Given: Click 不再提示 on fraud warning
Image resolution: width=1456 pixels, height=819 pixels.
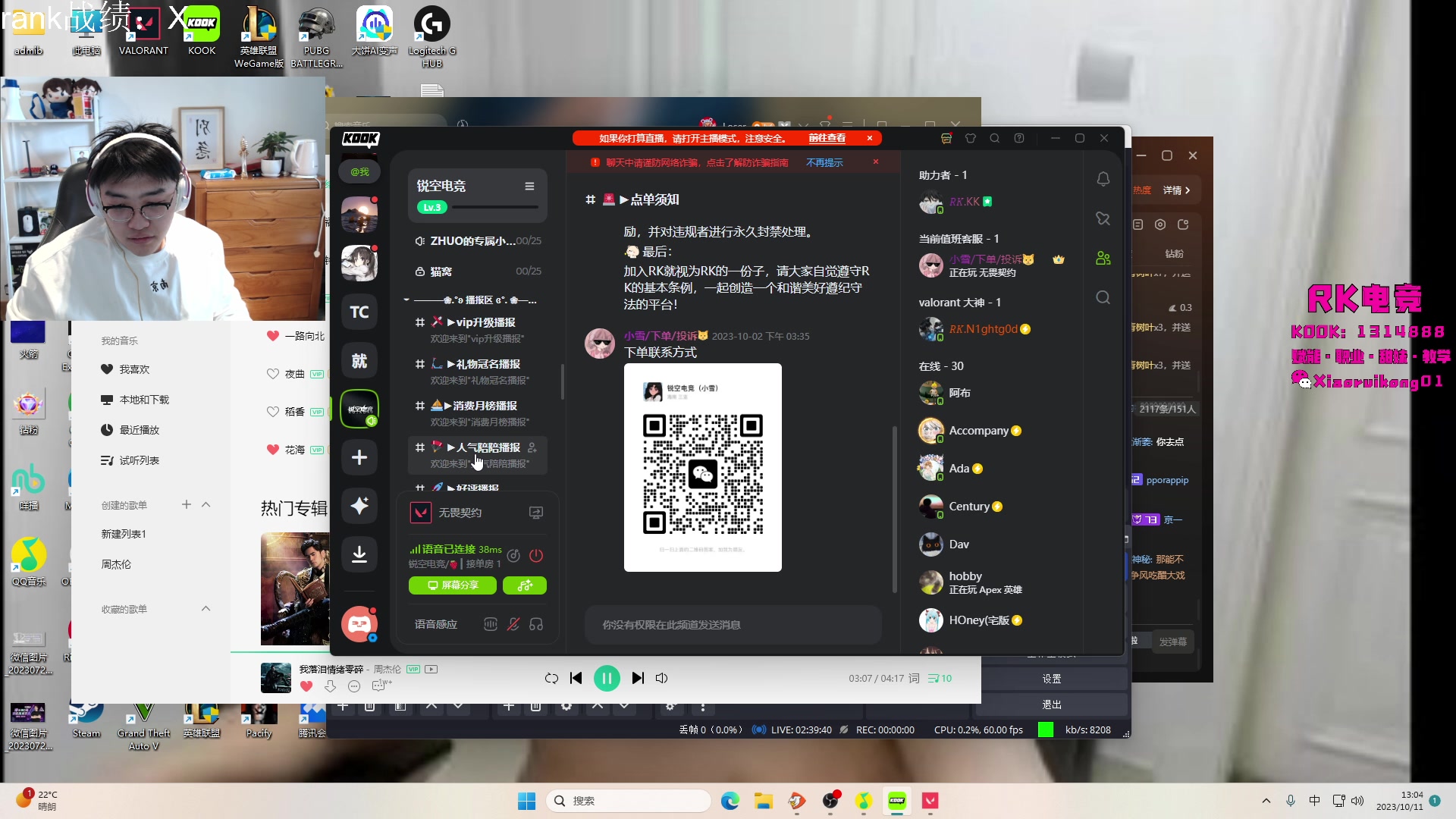Looking at the screenshot, I should (x=824, y=163).
